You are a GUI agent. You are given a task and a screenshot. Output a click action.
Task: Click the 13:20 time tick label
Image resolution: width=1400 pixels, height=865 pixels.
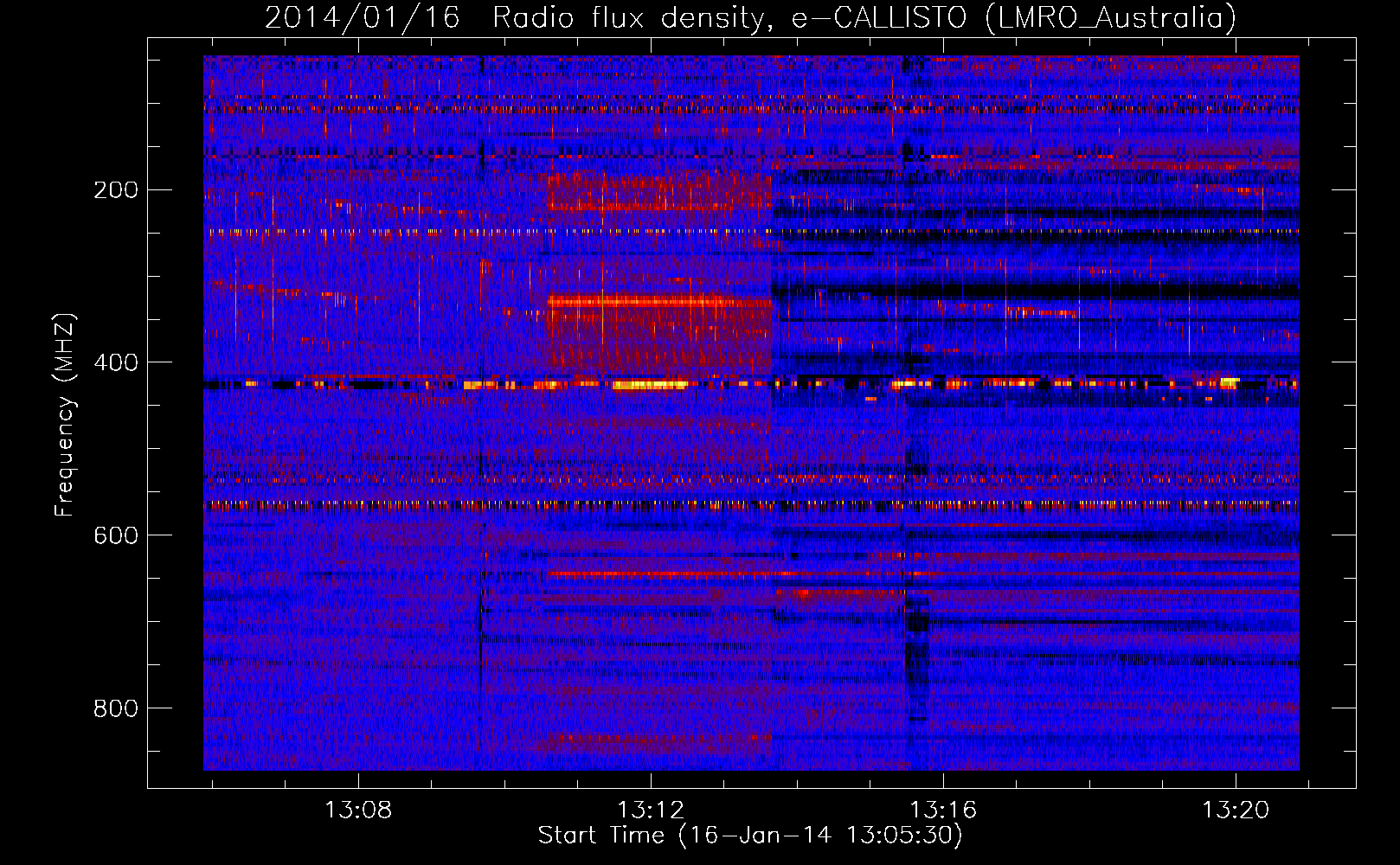point(1236,810)
